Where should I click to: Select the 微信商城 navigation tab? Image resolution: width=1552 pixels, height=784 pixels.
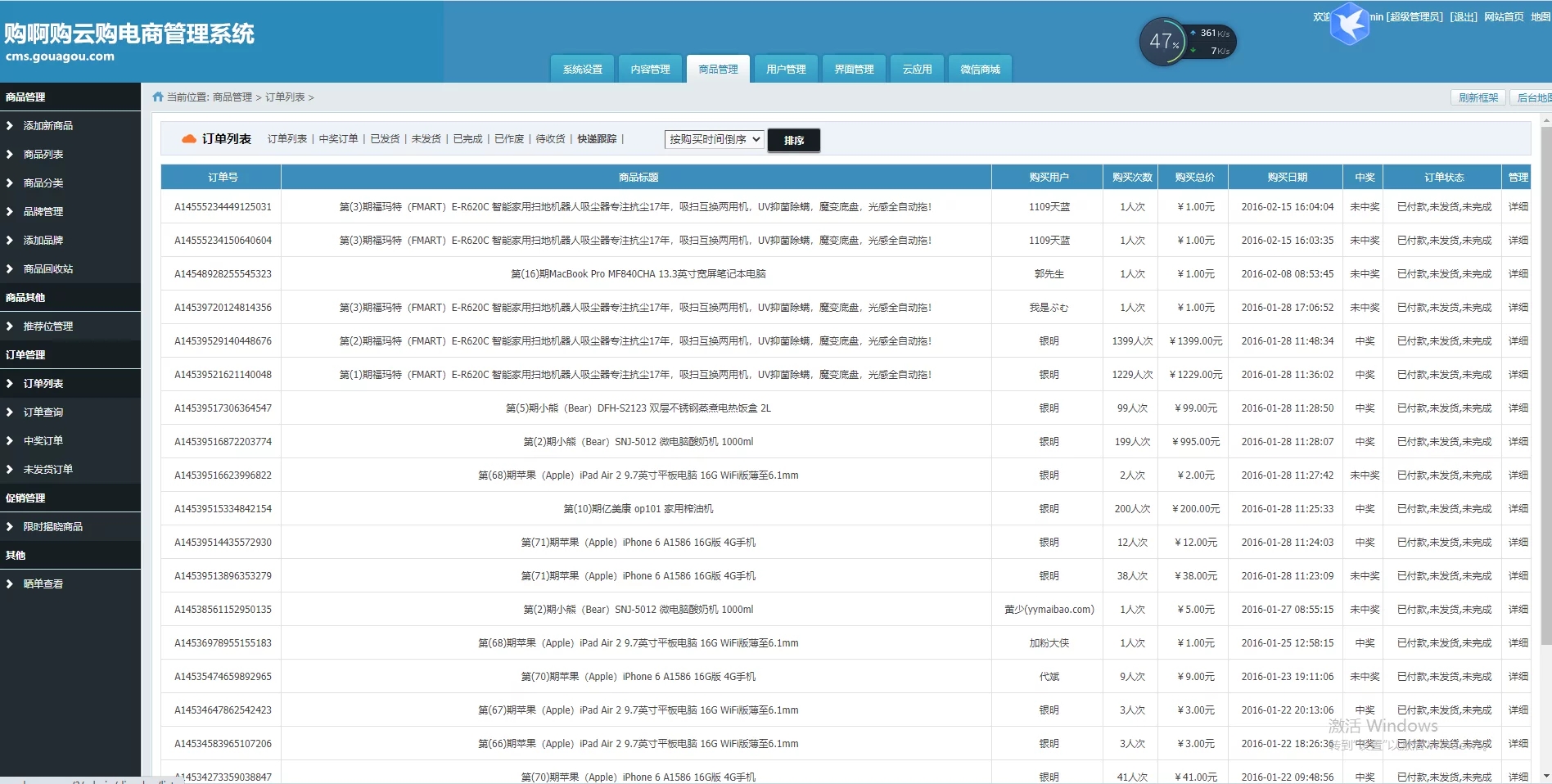point(980,70)
